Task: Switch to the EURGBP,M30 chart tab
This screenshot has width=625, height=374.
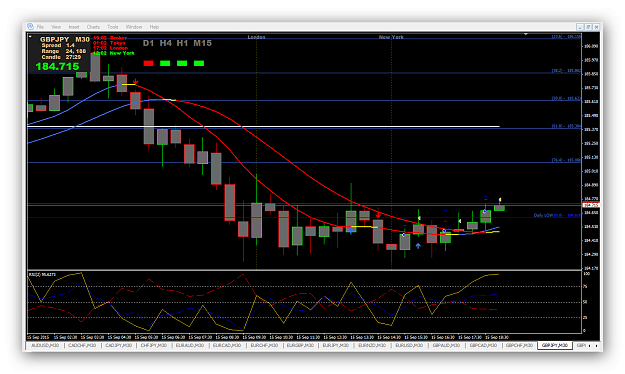Action: [300, 345]
